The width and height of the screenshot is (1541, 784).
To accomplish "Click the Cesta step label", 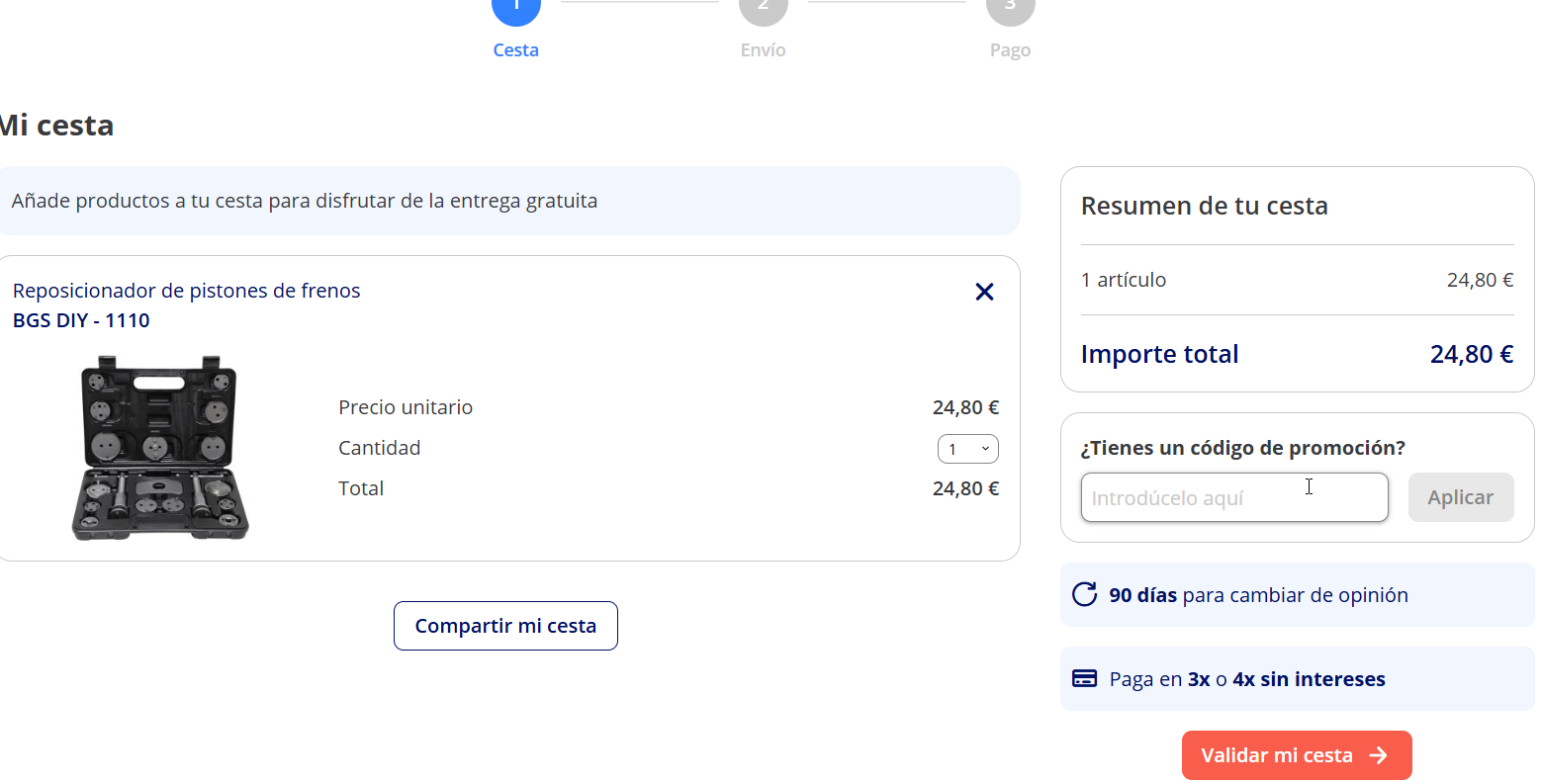I will (x=516, y=50).
